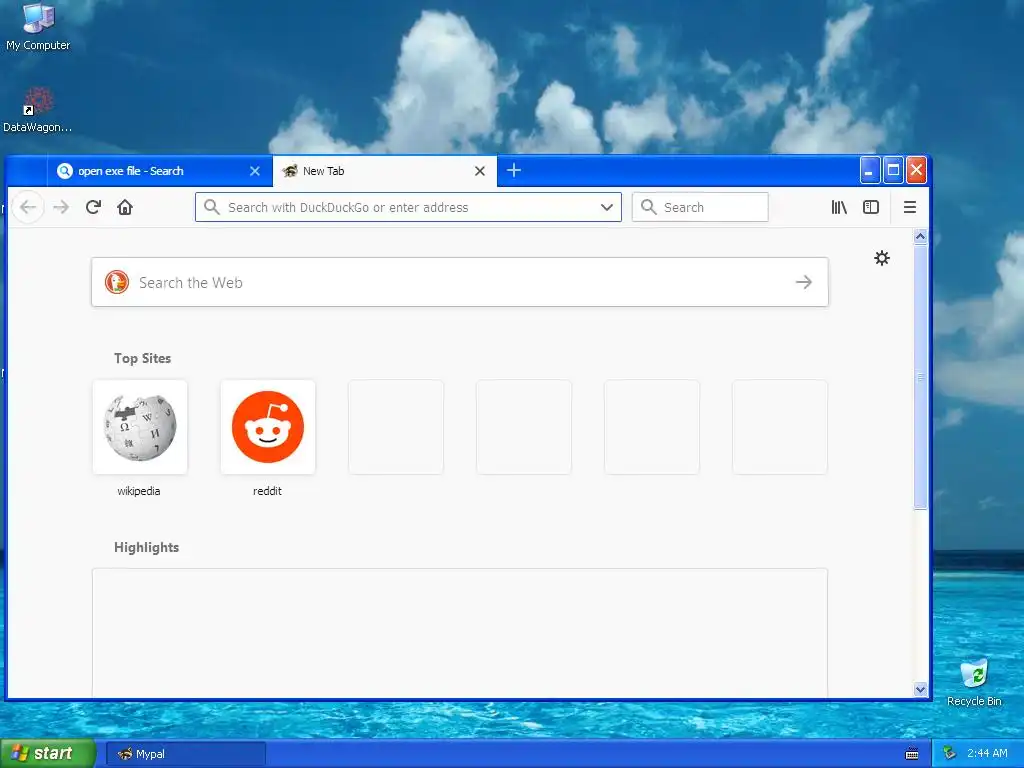Select the New Tab tab

pos(385,171)
